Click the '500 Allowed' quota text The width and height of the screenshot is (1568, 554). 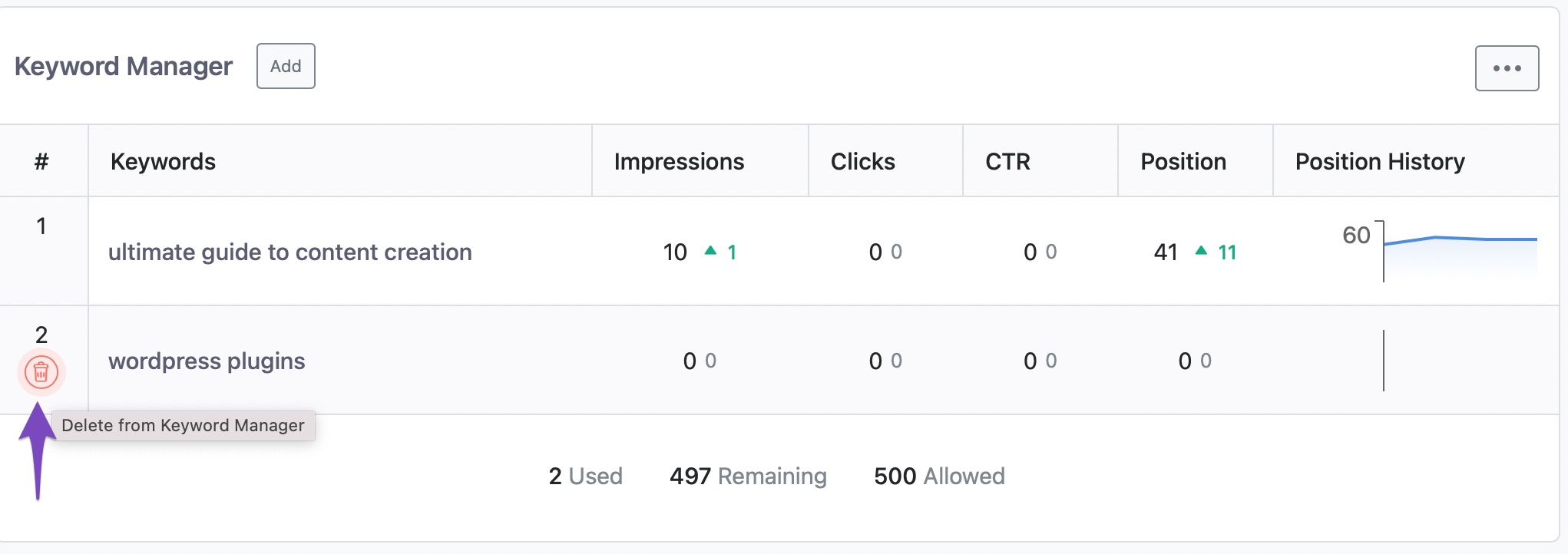click(x=939, y=477)
